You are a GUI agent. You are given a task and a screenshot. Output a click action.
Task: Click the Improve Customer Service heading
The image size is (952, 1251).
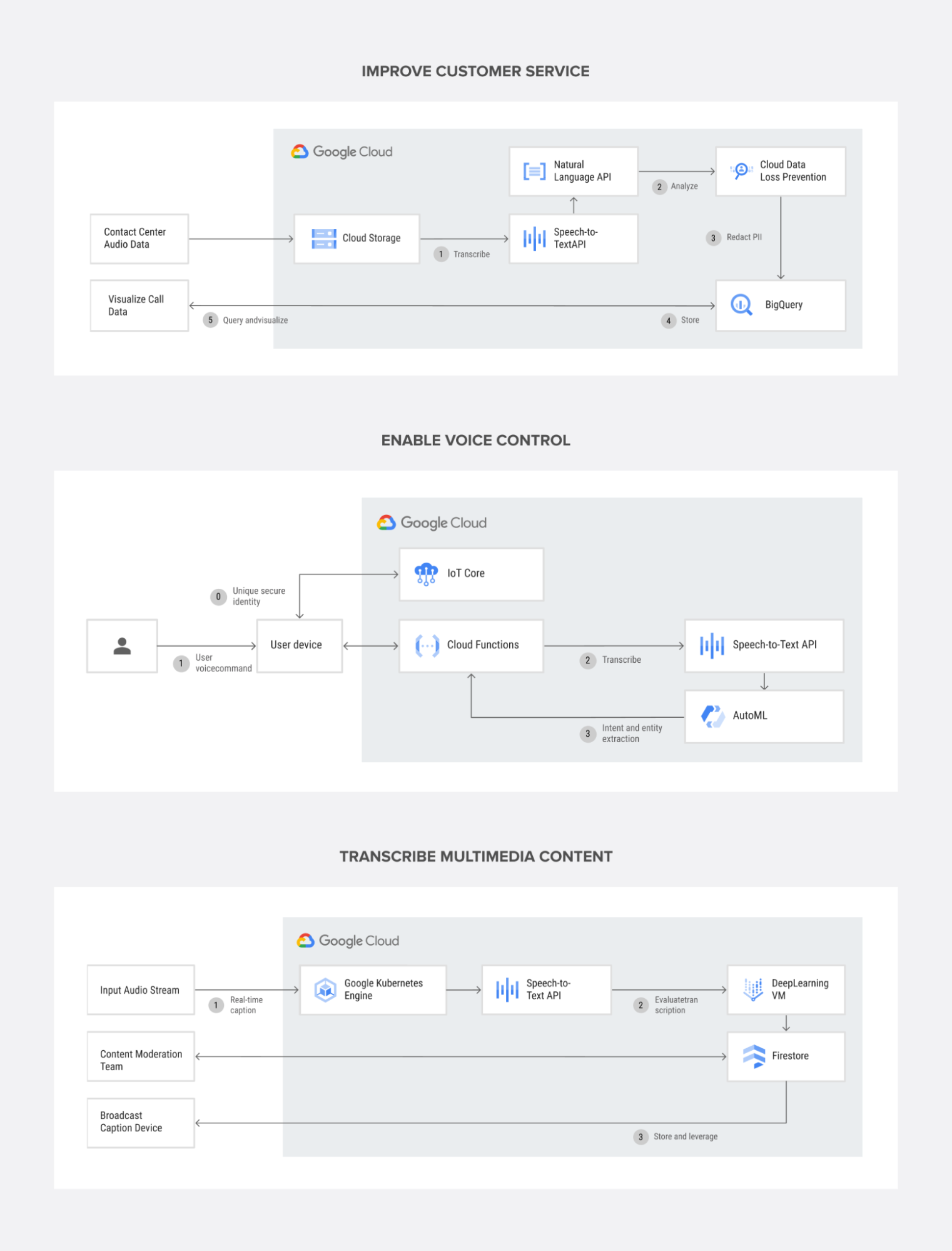pyautogui.click(x=475, y=71)
